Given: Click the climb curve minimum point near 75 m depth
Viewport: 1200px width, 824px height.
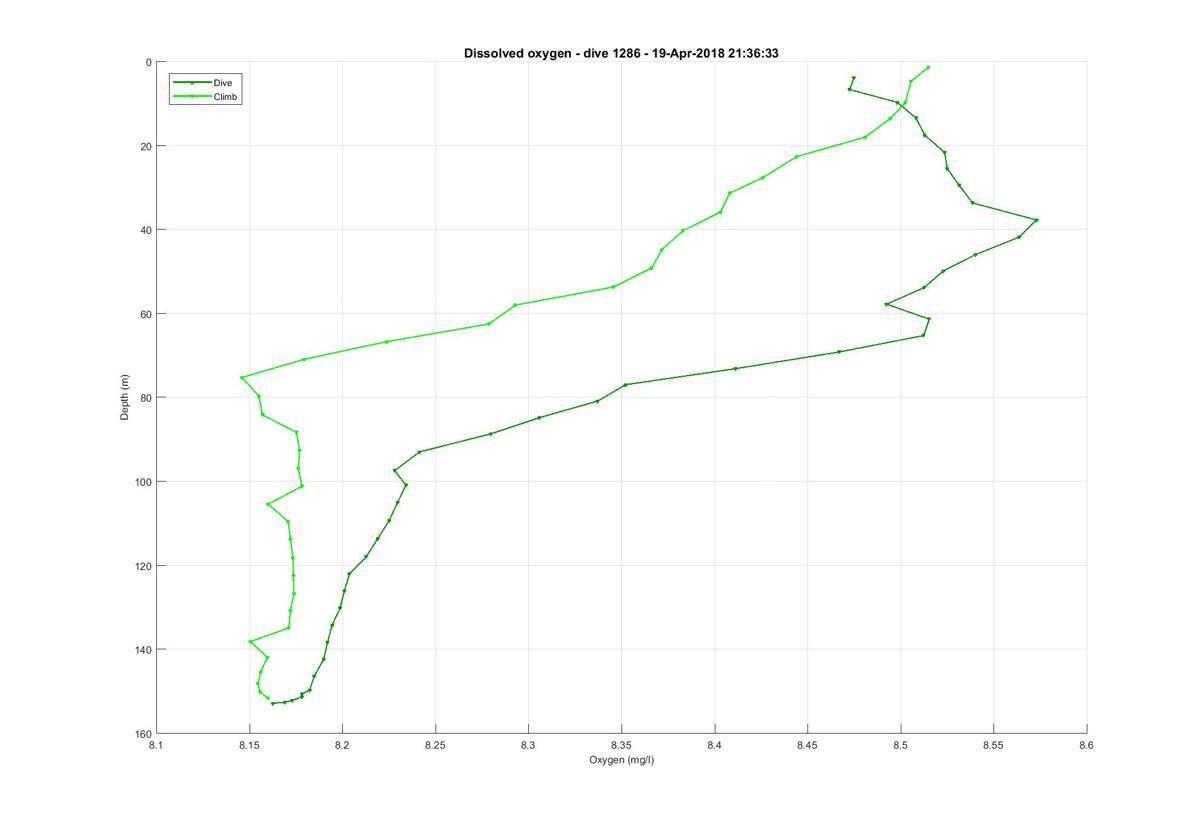Looking at the screenshot, I should (242, 377).
